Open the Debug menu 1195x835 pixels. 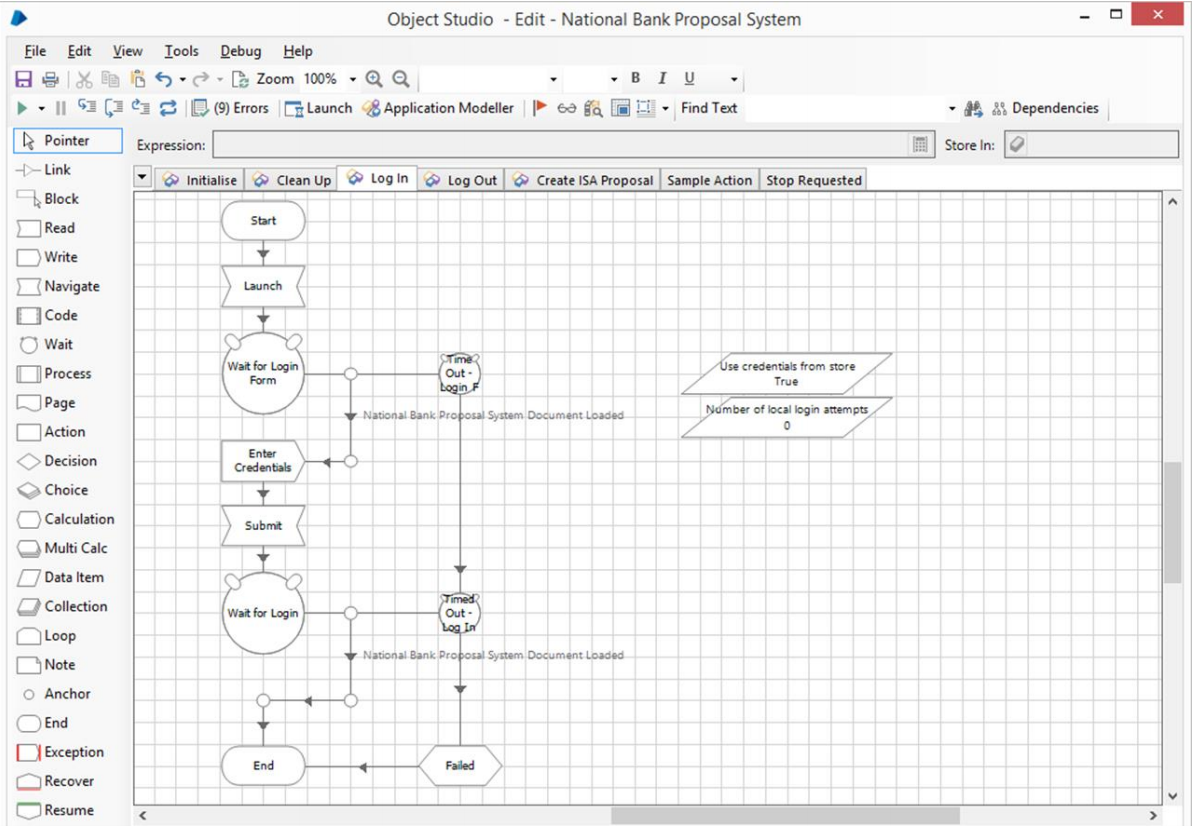coord(241,51)
